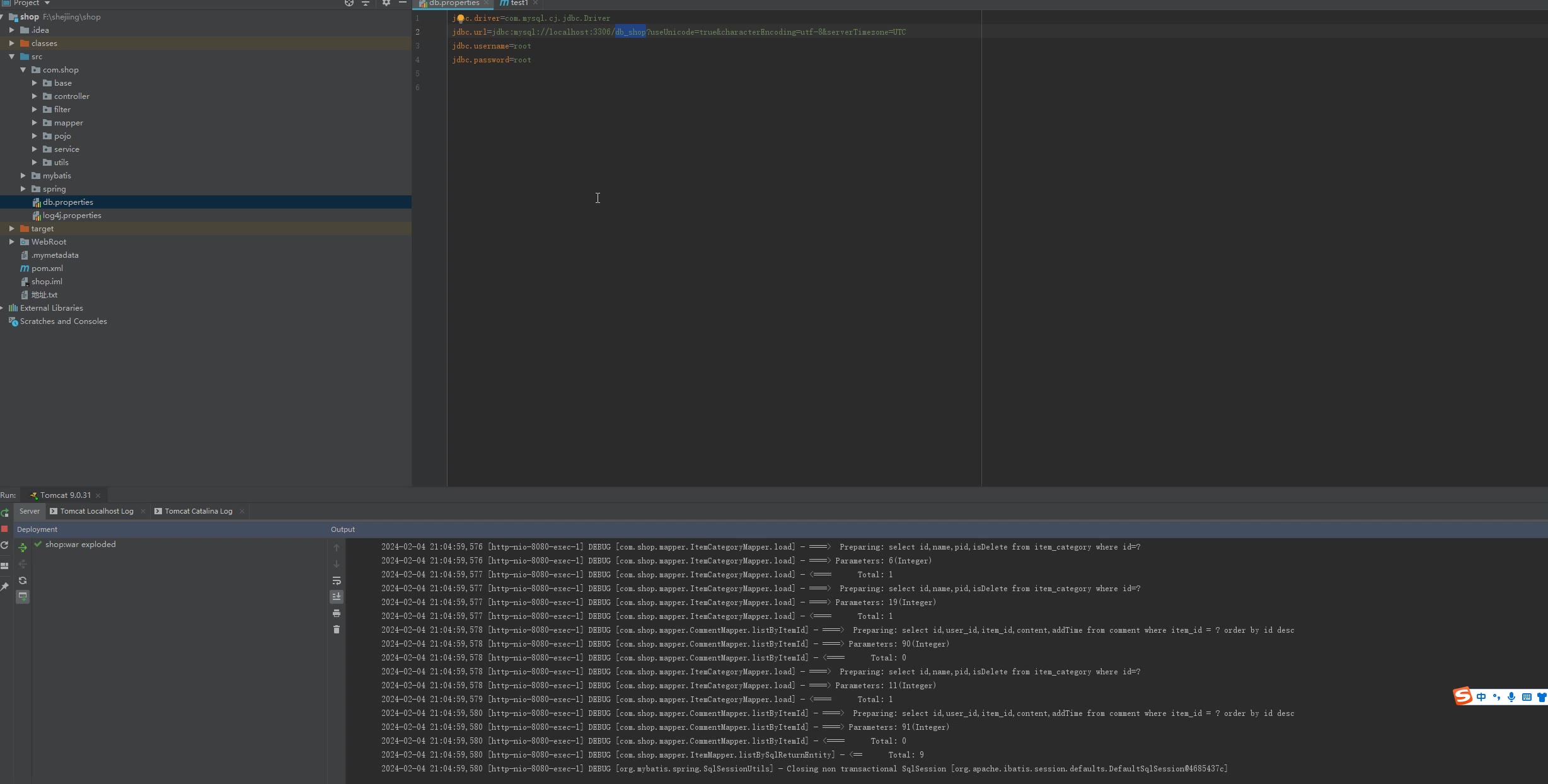
Task: Open the Project view dropdown
Action: 47,3
